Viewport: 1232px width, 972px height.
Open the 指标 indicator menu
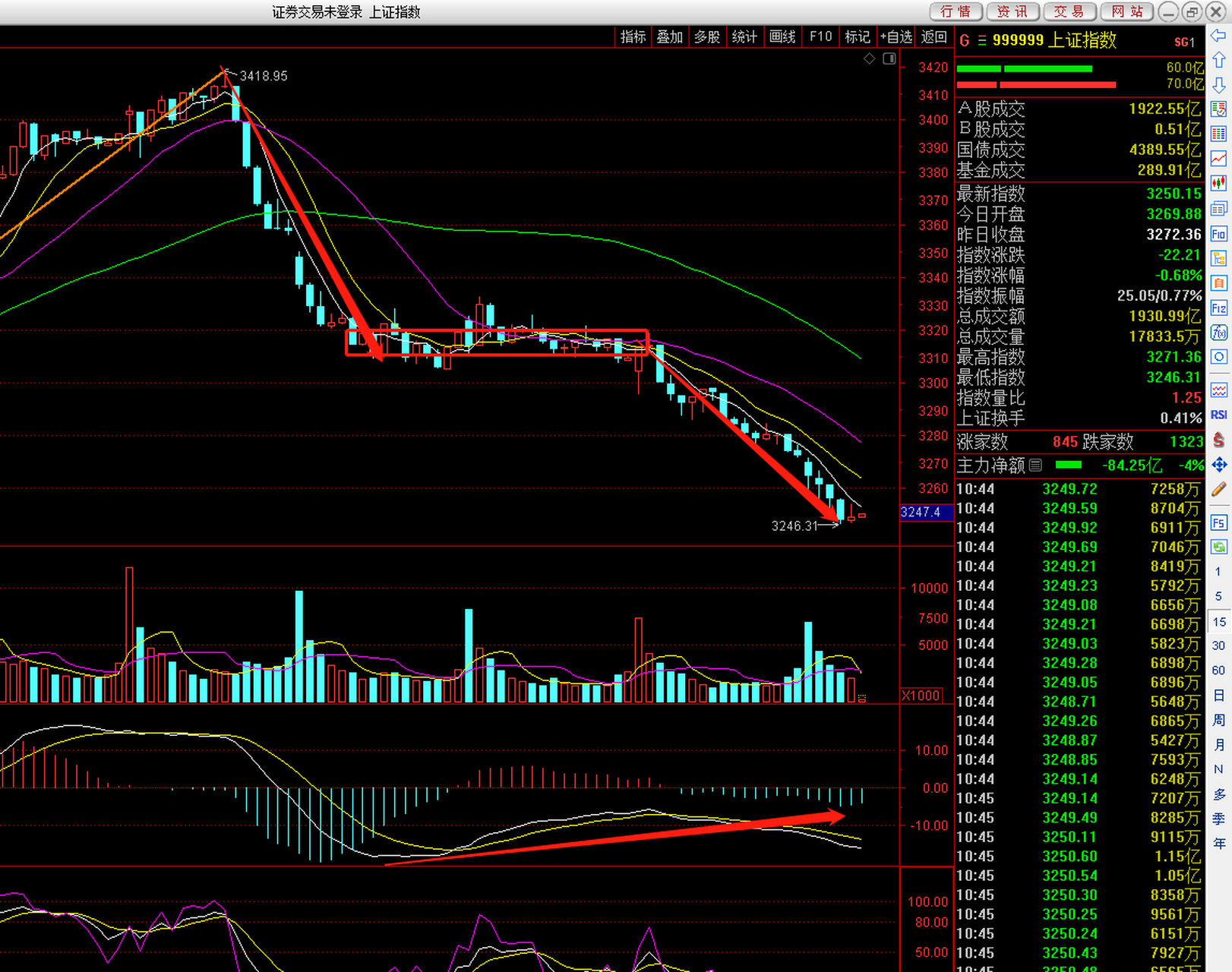click(x=633, y=36)
